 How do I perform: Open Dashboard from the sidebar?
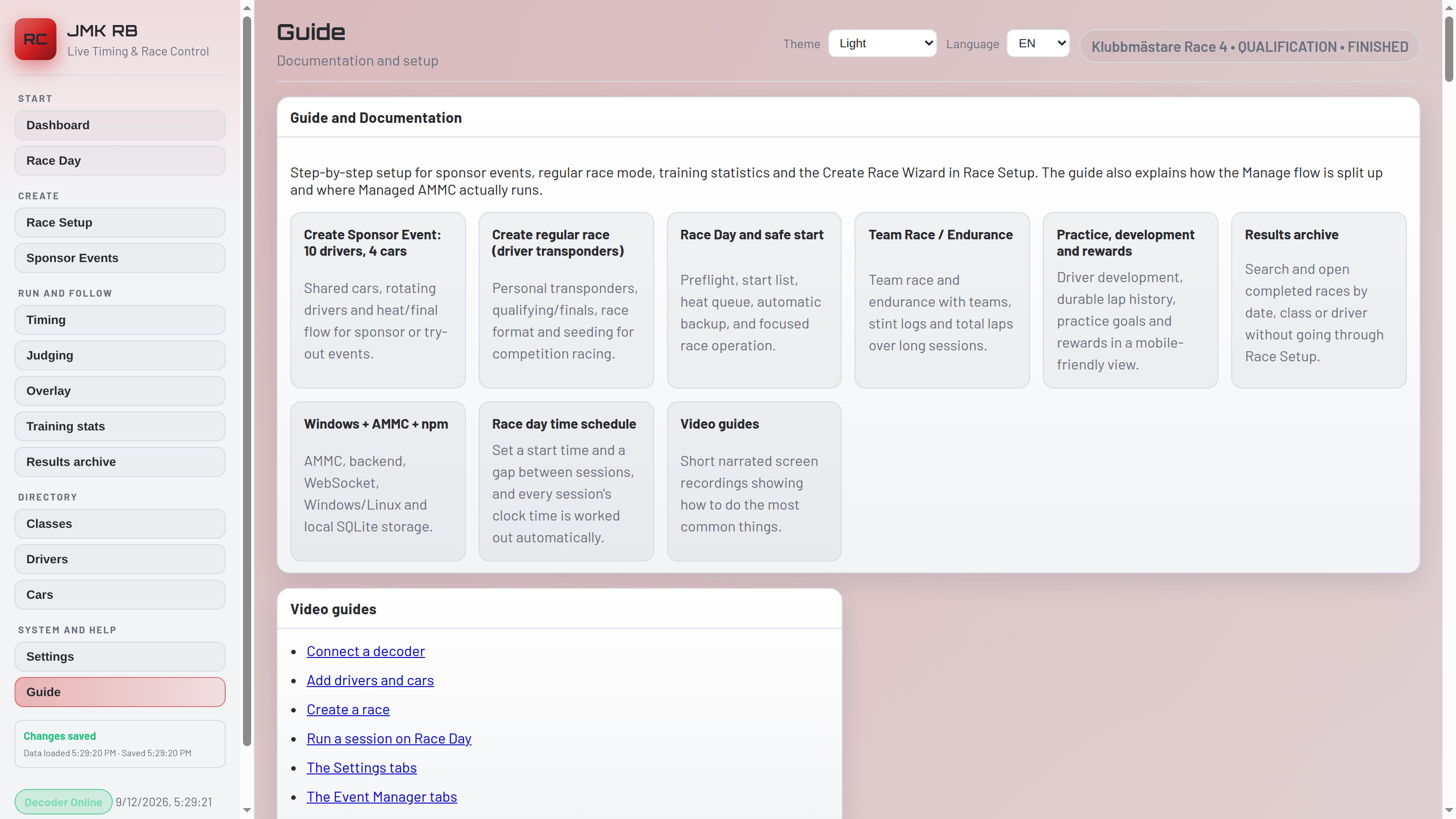coord(120,125)
